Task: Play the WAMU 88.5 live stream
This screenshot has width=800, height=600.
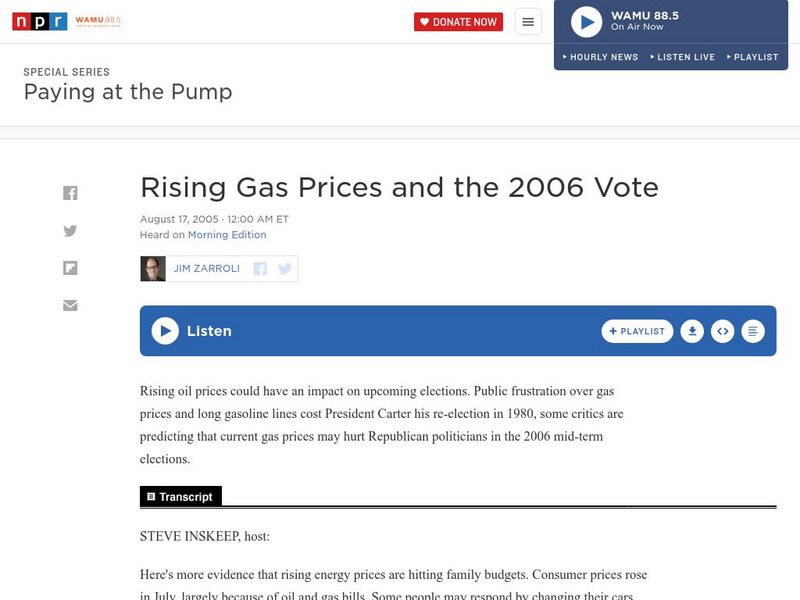Action: click(584, 20)
